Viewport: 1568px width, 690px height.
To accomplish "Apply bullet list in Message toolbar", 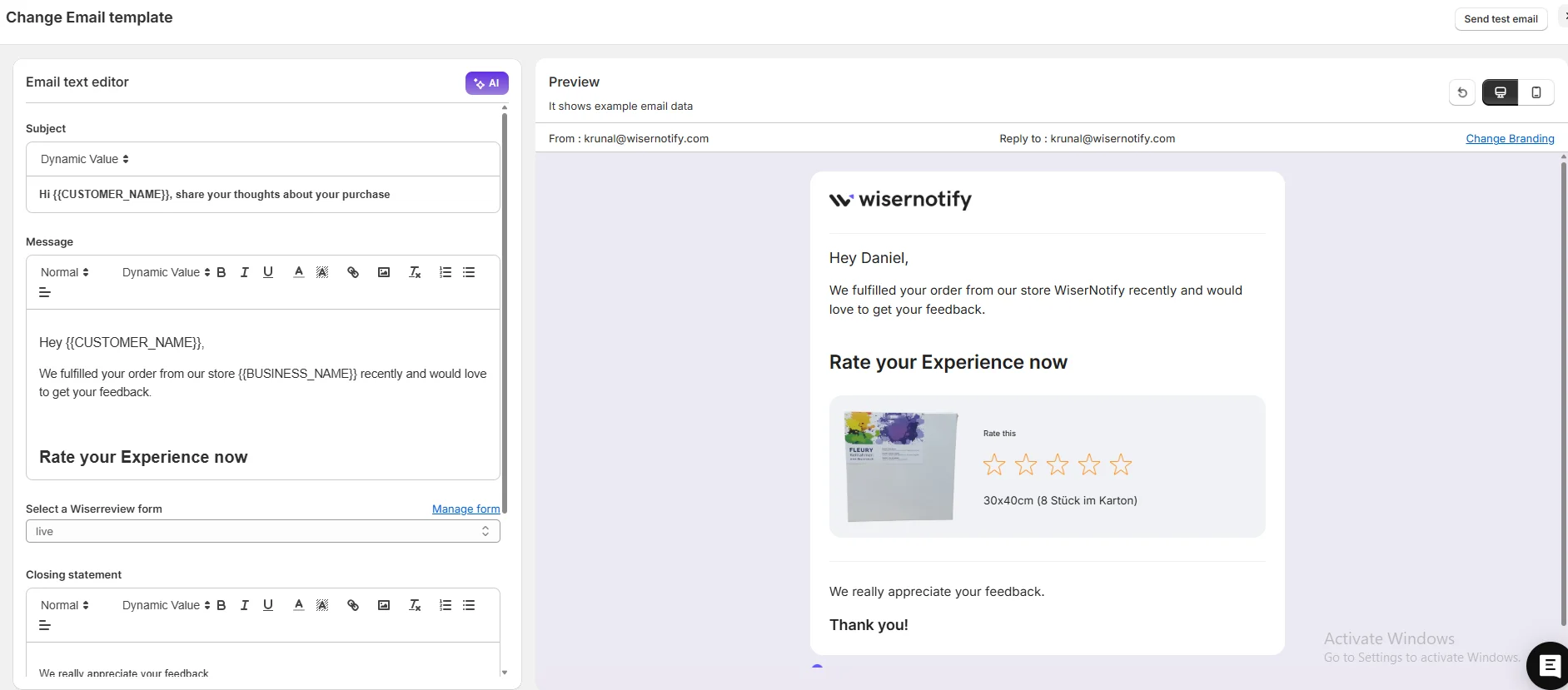I will click(x=469, y=272).
